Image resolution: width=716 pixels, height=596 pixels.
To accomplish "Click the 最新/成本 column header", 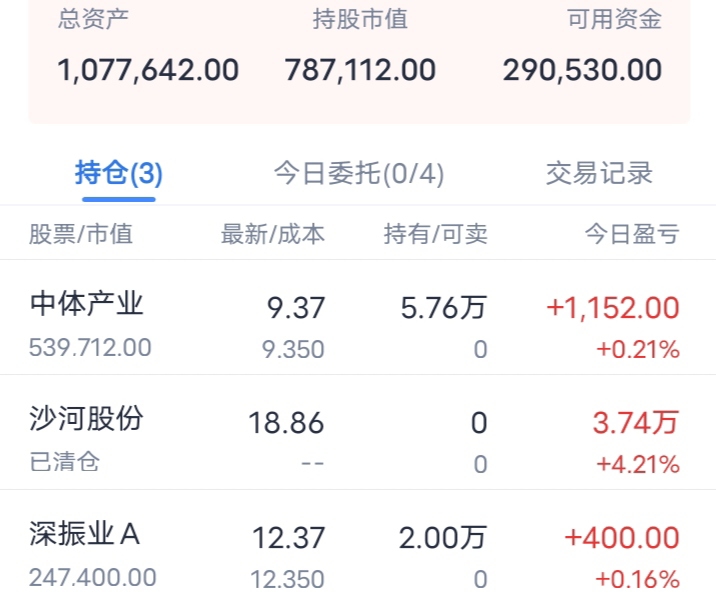I will [x=273, y=235].
